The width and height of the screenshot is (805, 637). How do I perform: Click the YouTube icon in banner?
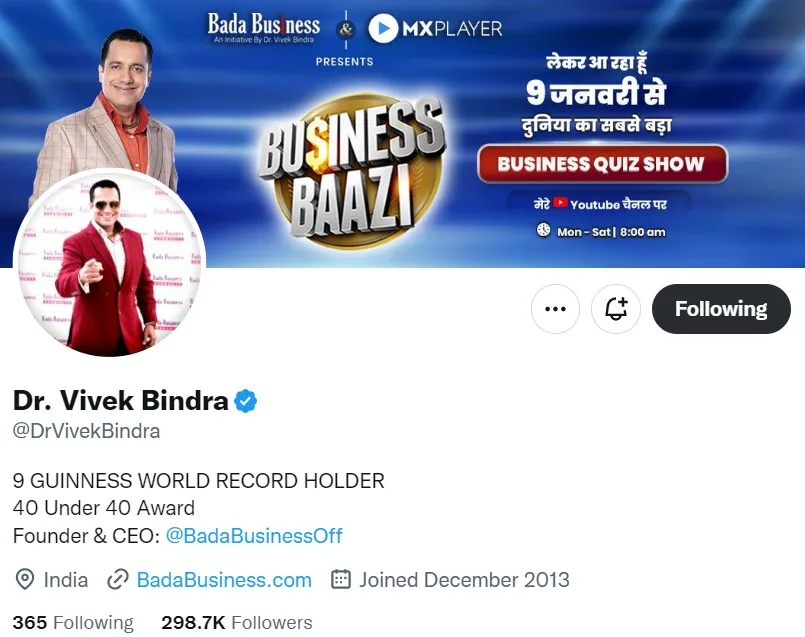coord(560,203)
